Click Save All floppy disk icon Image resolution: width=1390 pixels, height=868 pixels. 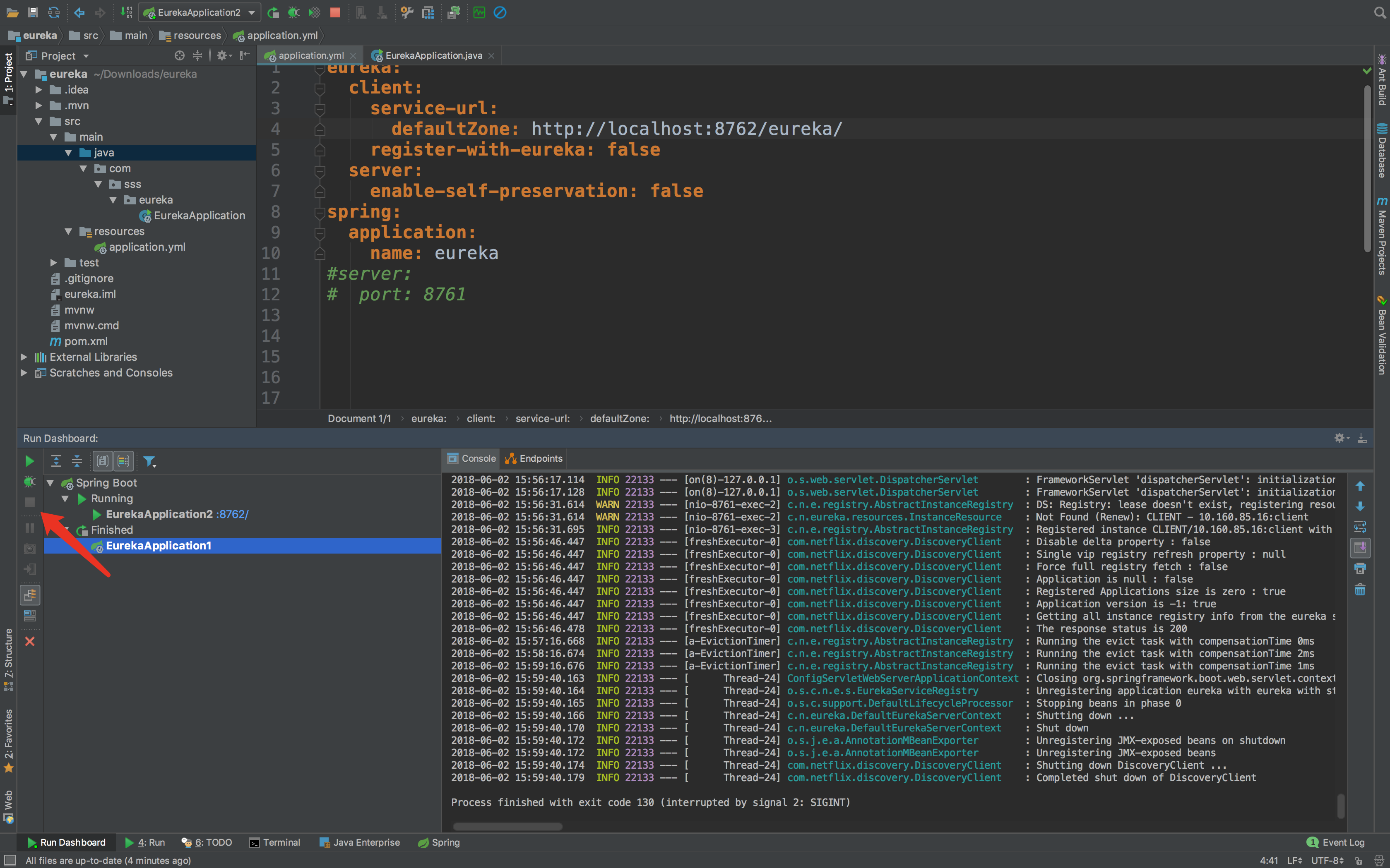pos(33,13)
